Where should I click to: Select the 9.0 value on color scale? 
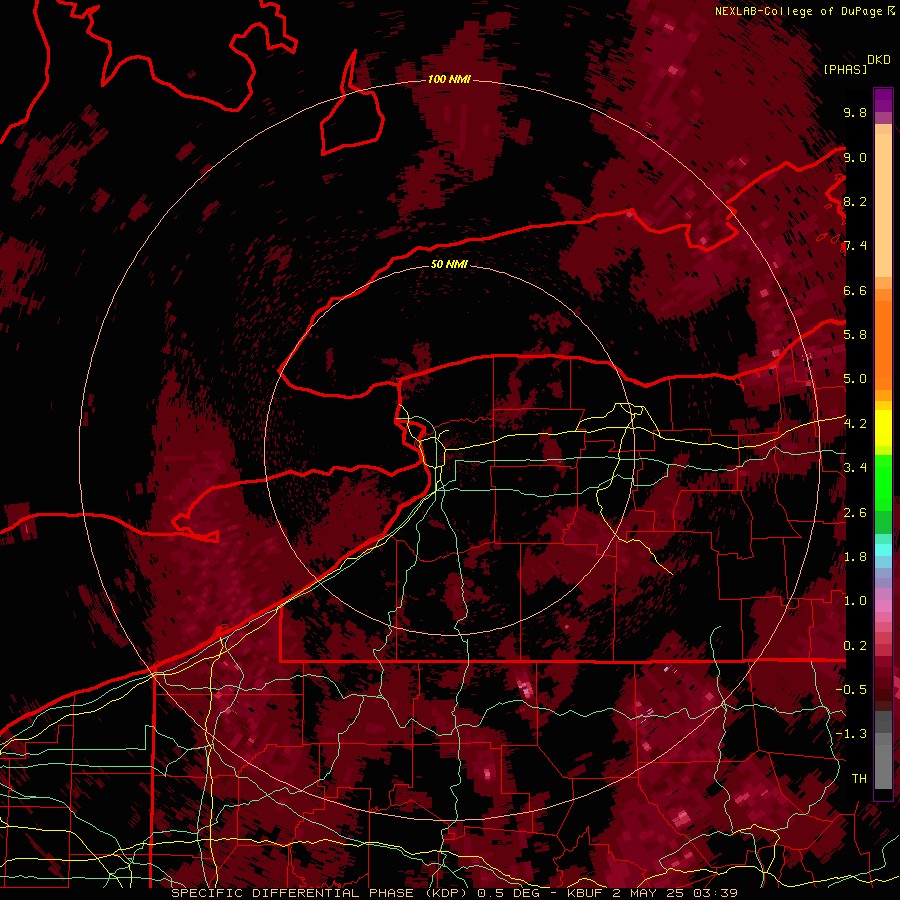click(x=855, y=157)
